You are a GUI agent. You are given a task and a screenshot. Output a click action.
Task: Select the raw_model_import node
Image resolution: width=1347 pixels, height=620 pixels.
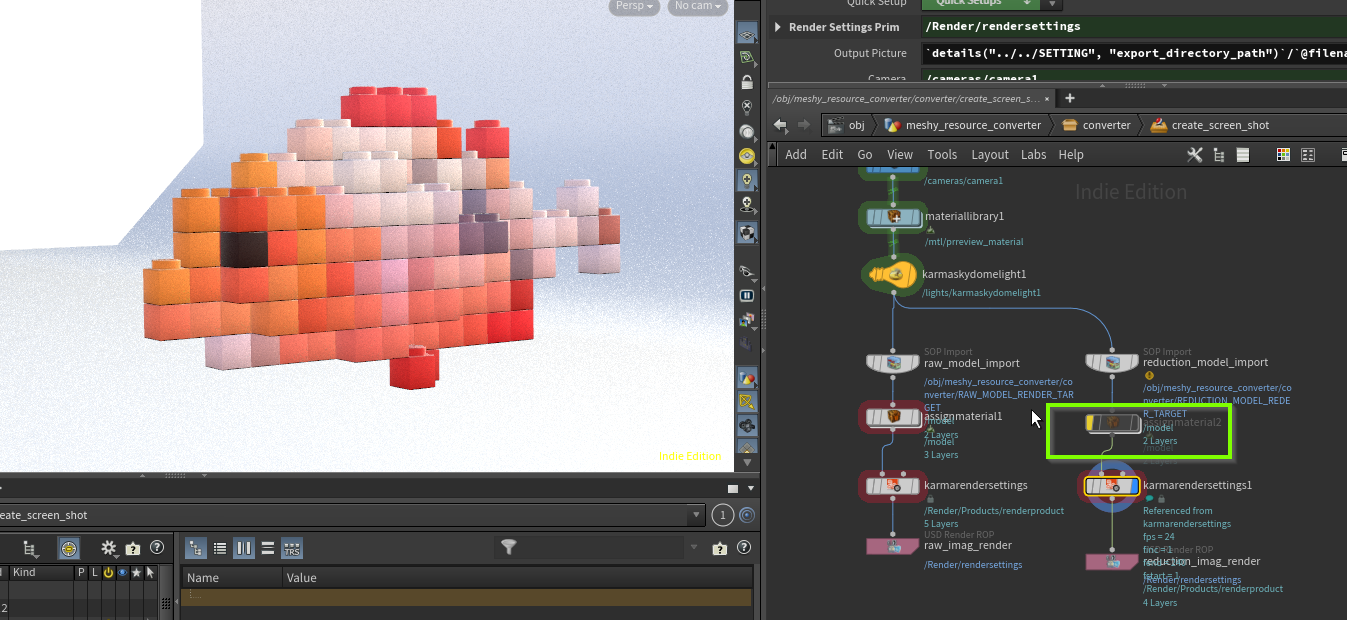(892, 362)
